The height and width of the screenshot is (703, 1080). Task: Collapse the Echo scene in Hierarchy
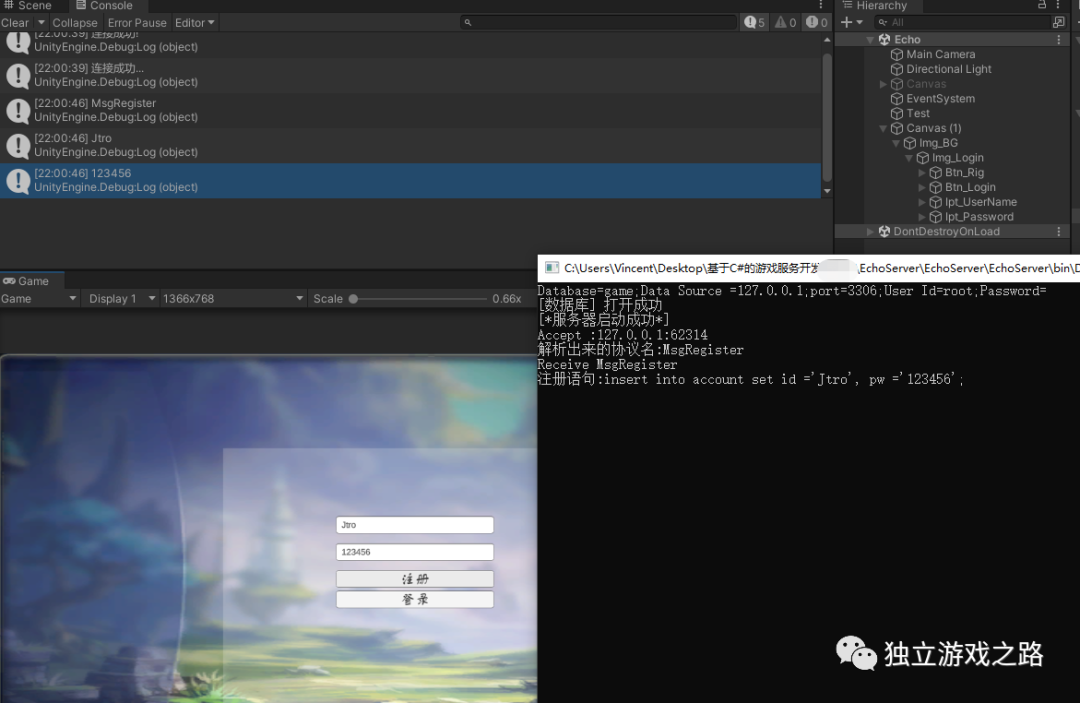pos(870,40)
